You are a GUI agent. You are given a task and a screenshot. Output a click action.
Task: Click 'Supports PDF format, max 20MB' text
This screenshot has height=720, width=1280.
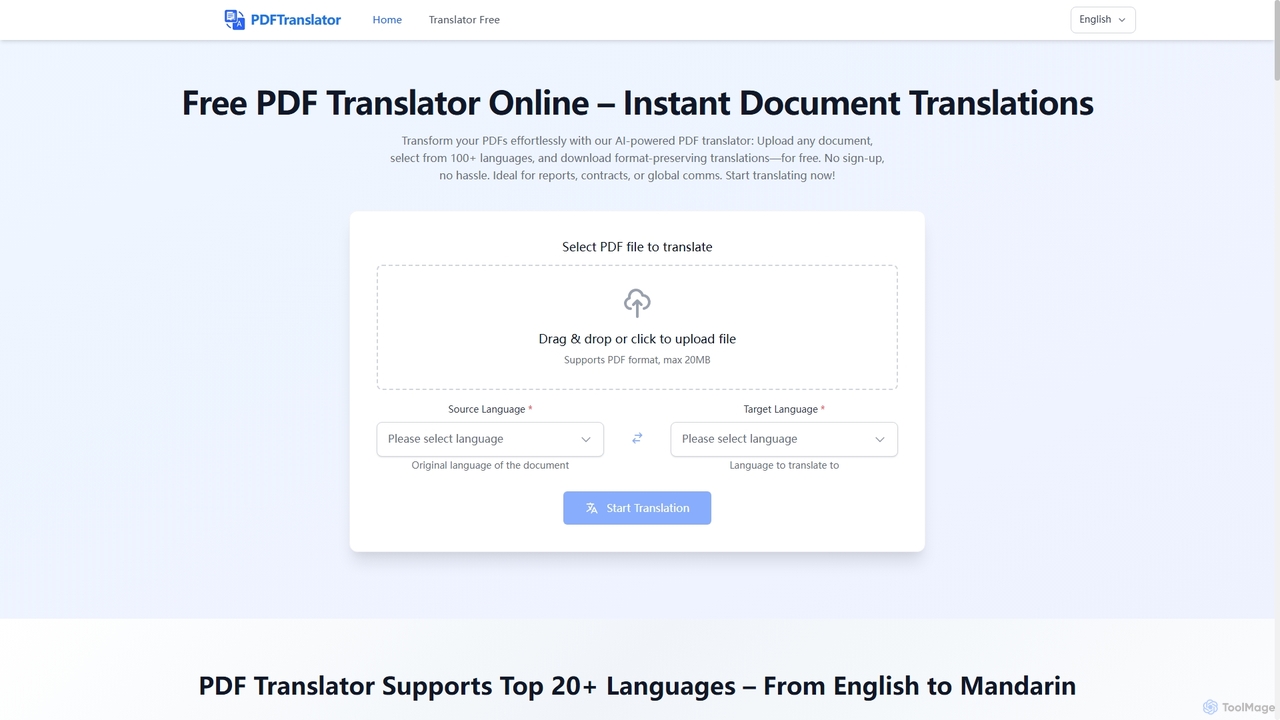click(637, 360)
